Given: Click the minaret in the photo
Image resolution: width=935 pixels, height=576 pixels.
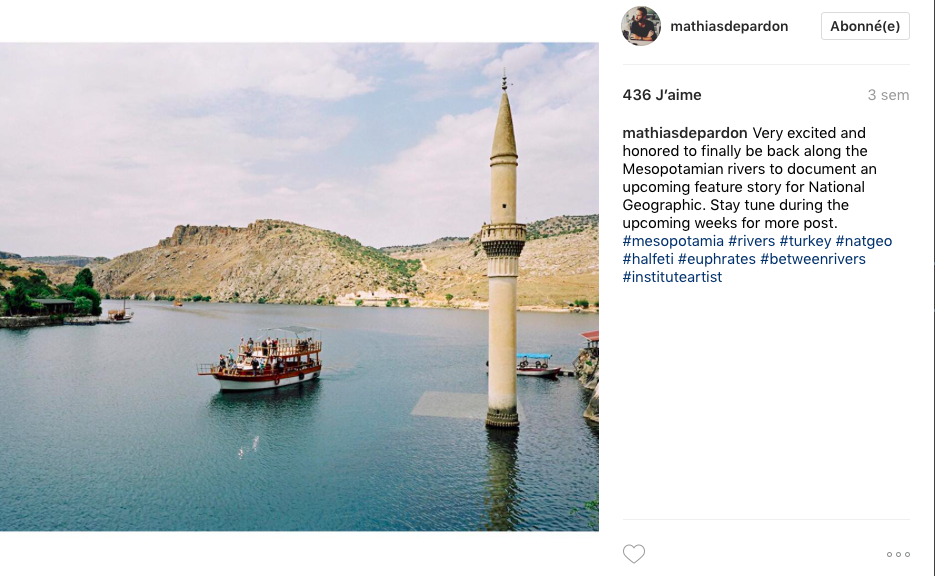Looking at the screenshot, I should [x=503, y=250].
